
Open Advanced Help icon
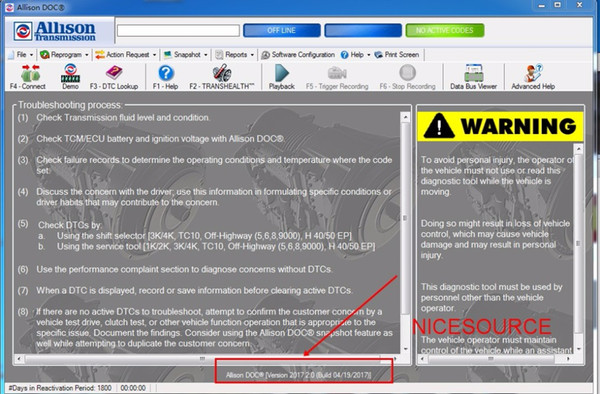click(x=533, y=77)
